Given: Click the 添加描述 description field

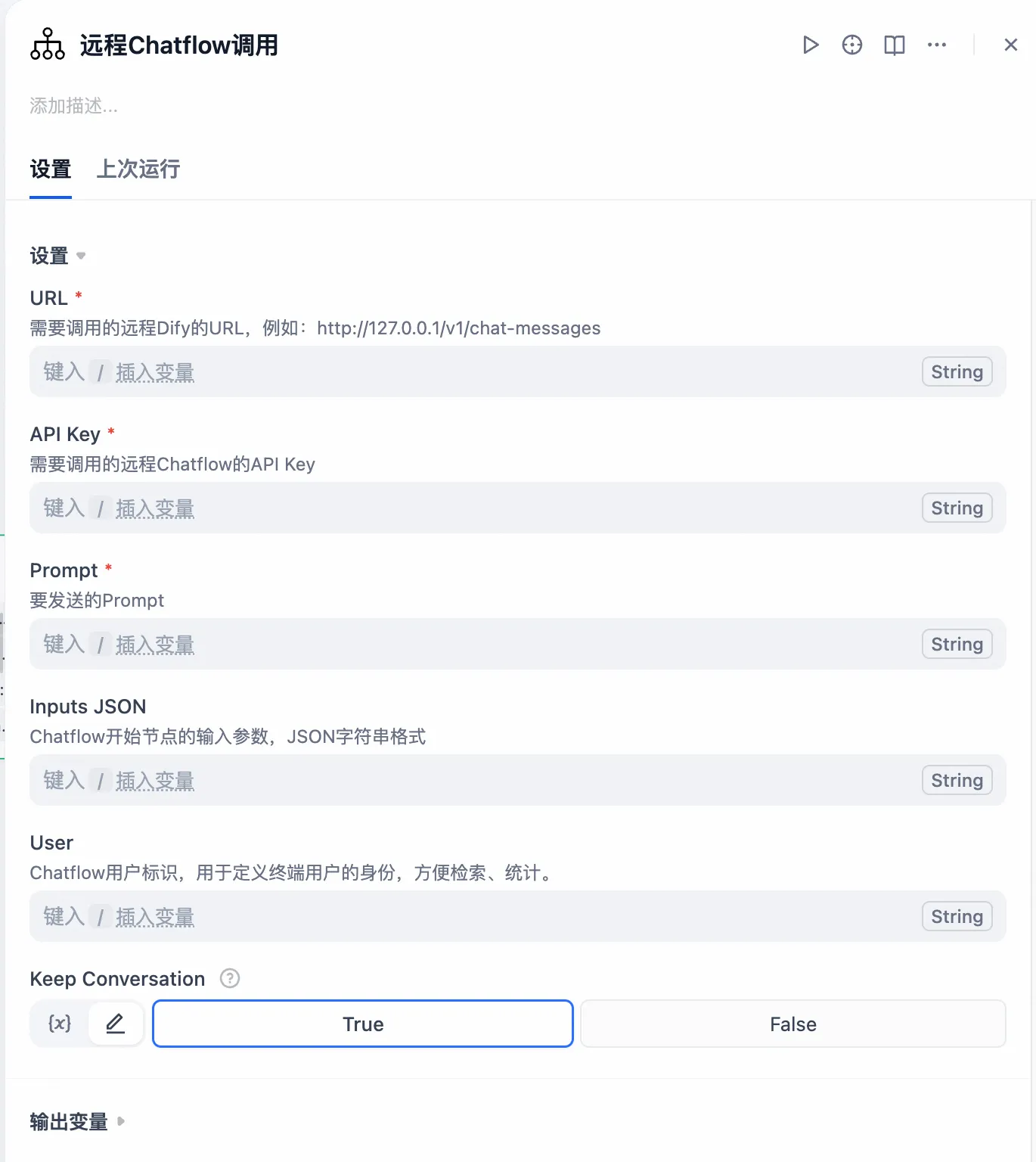Looking at the screenshot, I should pyautogui.click(x=74, y=106).
